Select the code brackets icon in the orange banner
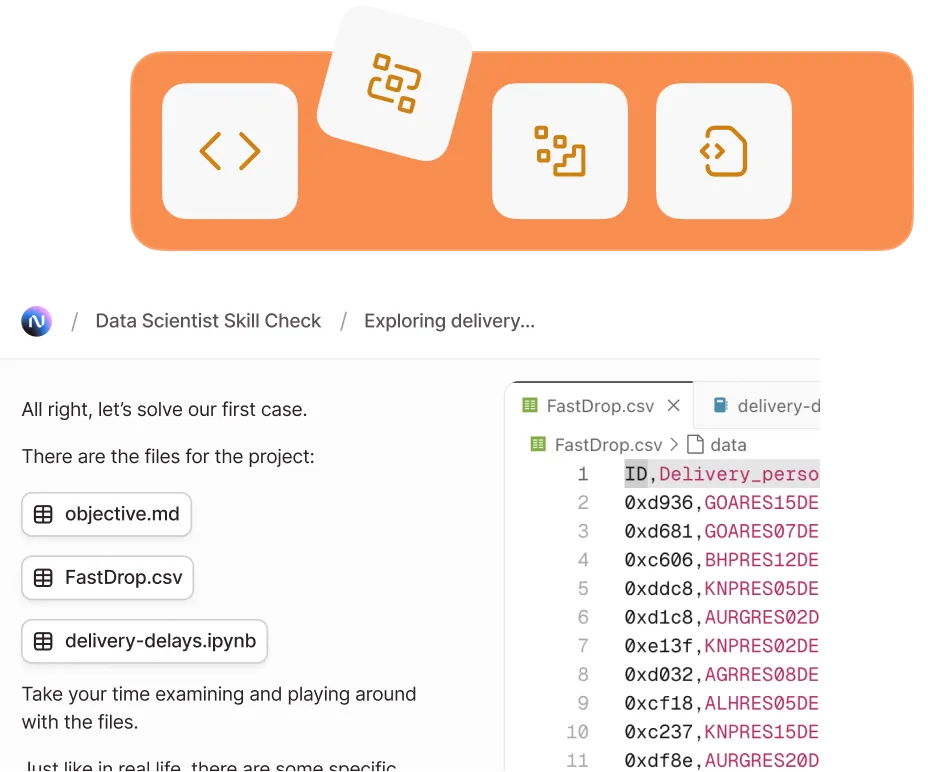Image resolution: width=928 pixels, height=772 pixels. 228,151
